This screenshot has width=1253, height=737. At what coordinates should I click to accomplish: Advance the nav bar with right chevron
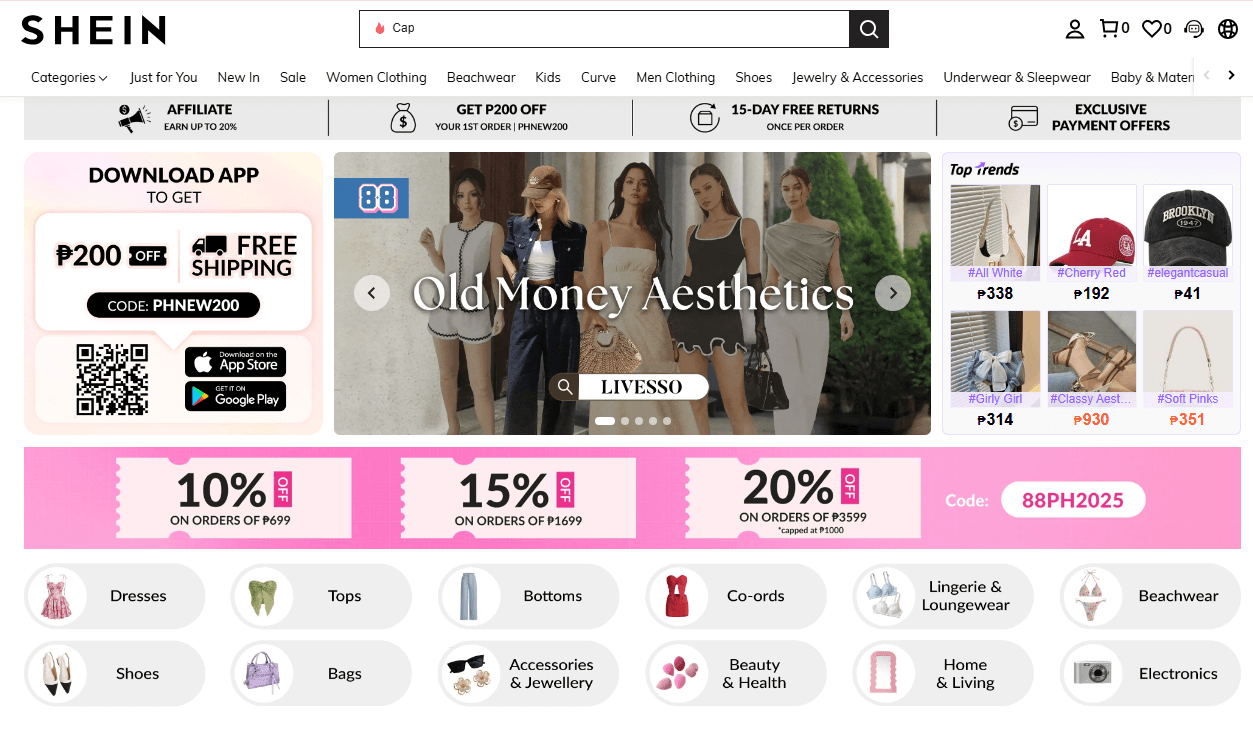click(1232, 75)
